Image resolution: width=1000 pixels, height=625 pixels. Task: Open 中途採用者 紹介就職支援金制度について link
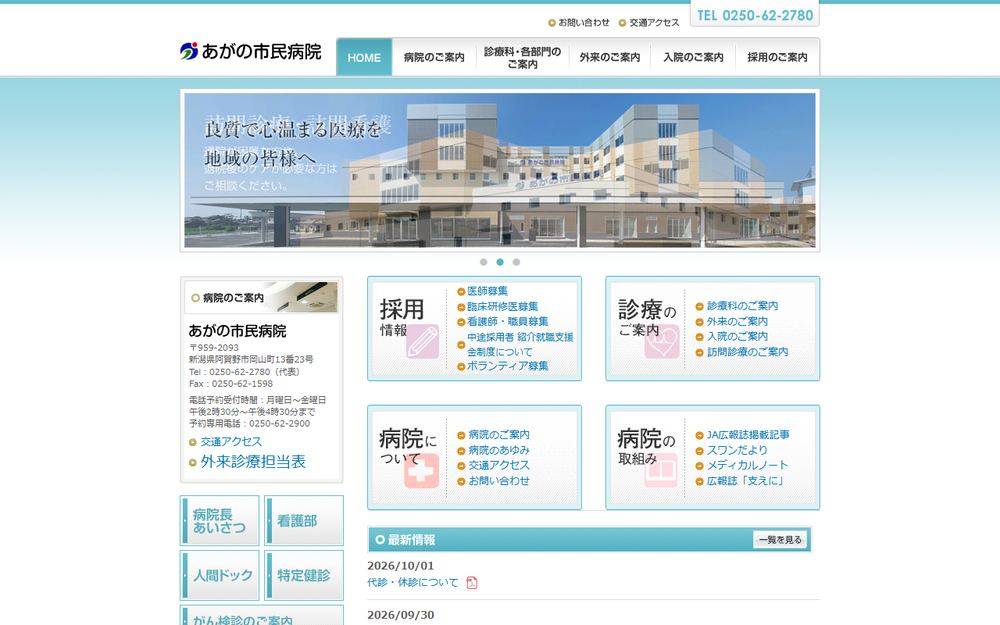(x=520, y=344)
